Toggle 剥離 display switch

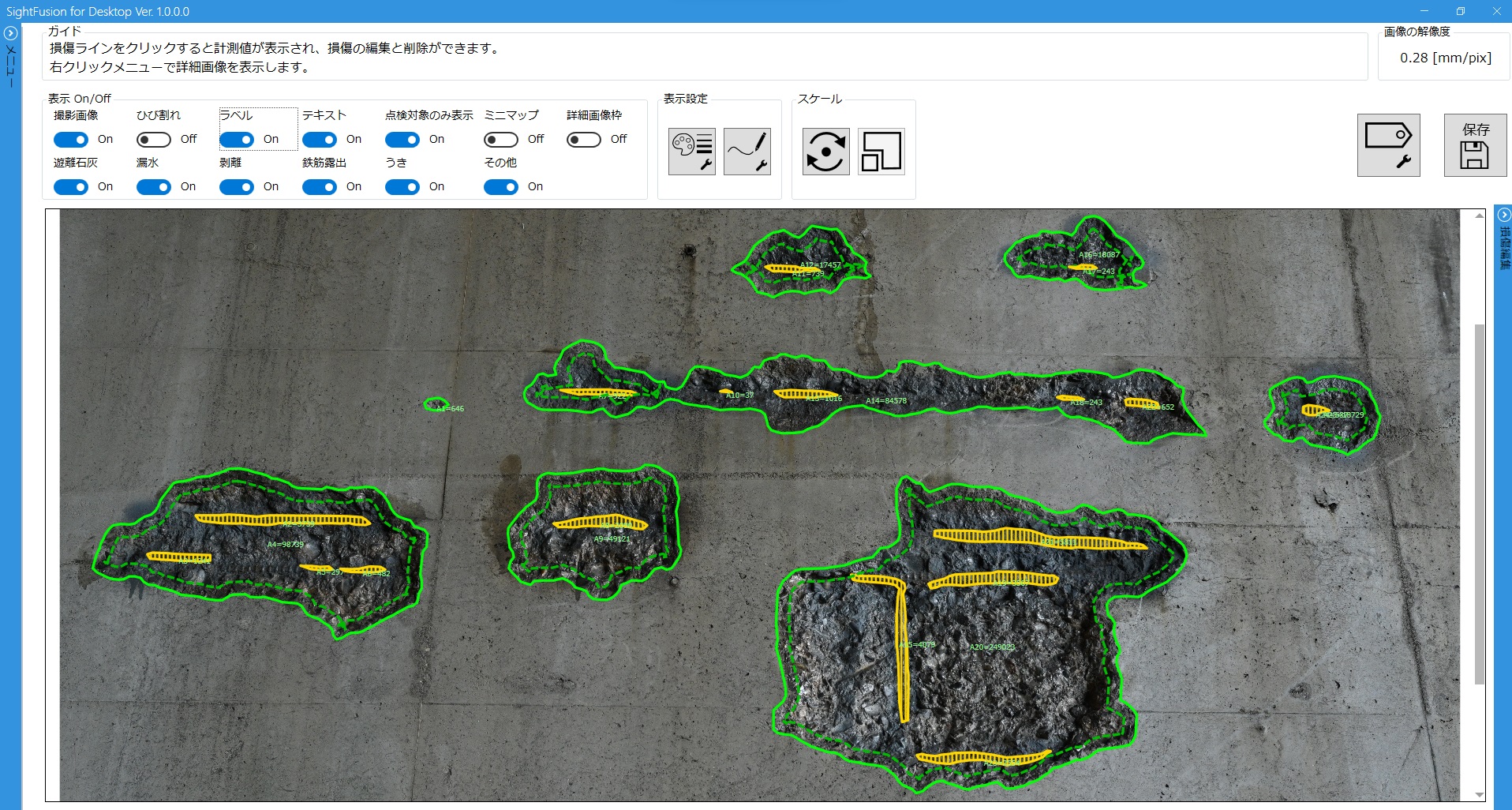click(237, 187)
